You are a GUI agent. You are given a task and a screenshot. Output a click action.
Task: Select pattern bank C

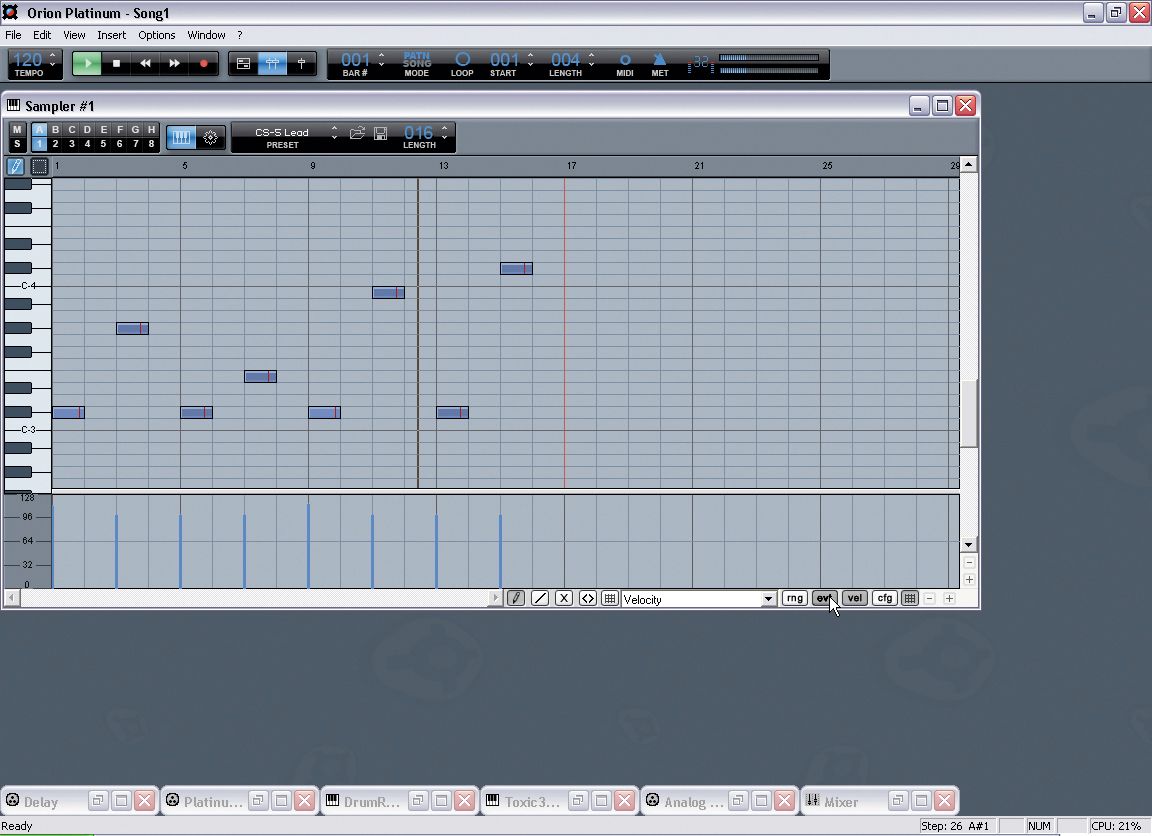pos(71,129)
